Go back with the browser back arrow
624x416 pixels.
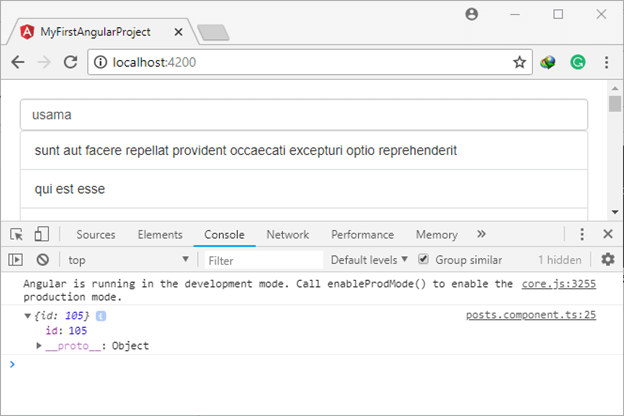[18, 62]
